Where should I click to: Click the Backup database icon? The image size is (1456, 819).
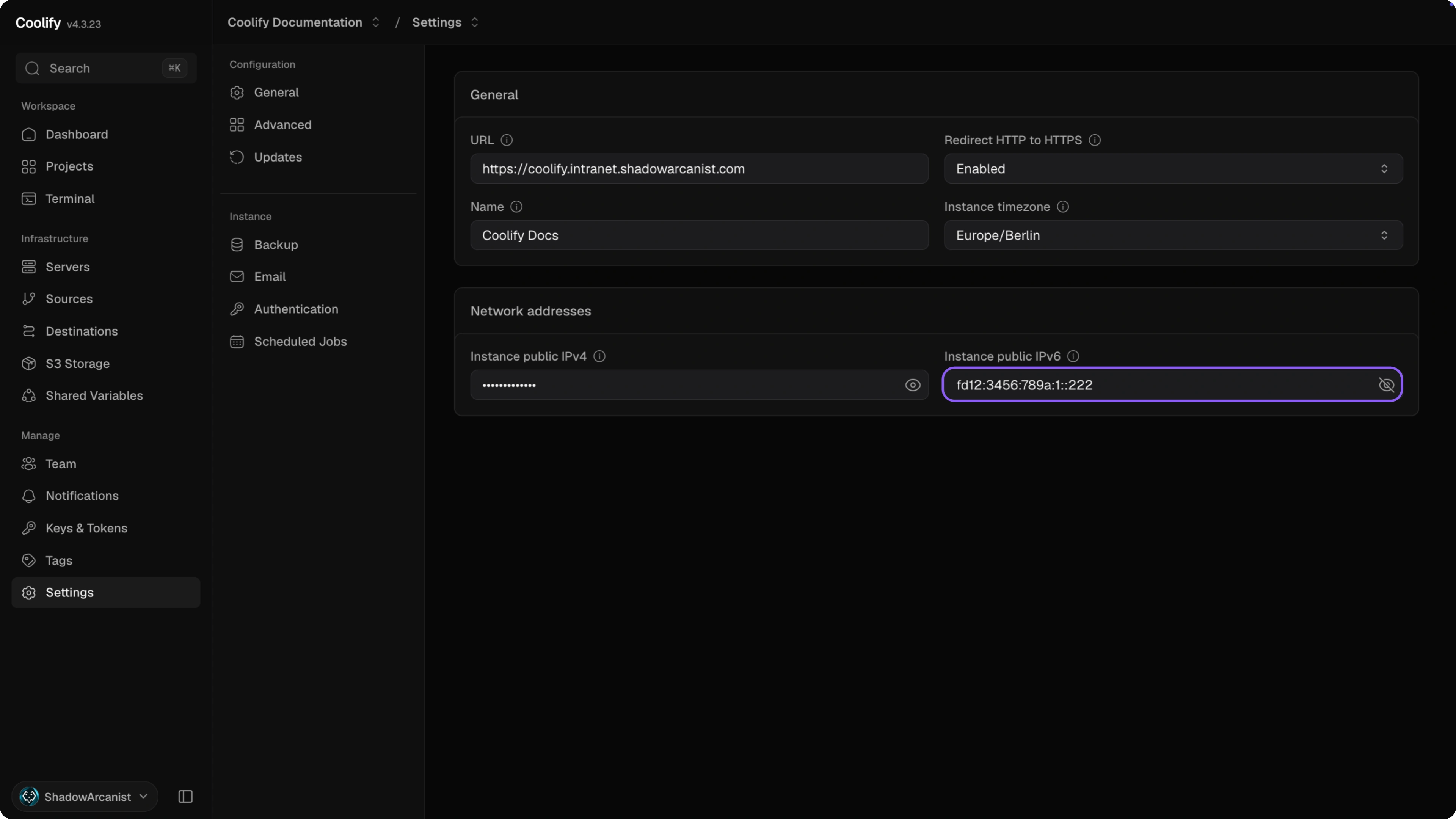[237, 245]
